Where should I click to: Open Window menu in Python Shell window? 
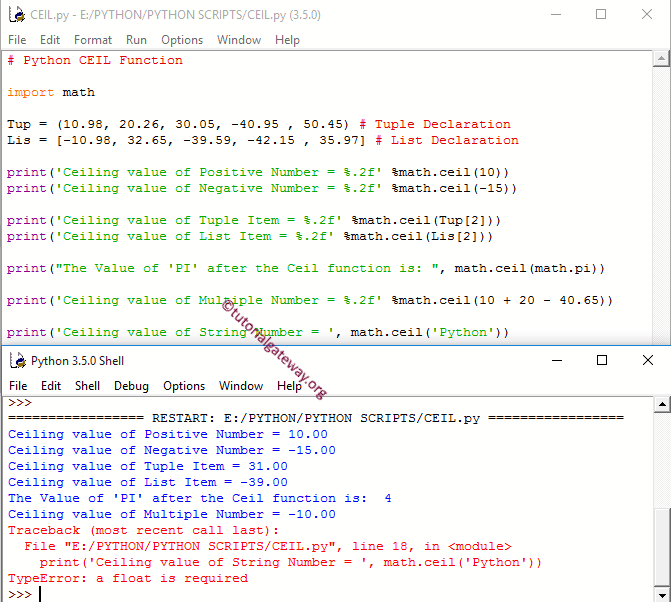(241, 386)
